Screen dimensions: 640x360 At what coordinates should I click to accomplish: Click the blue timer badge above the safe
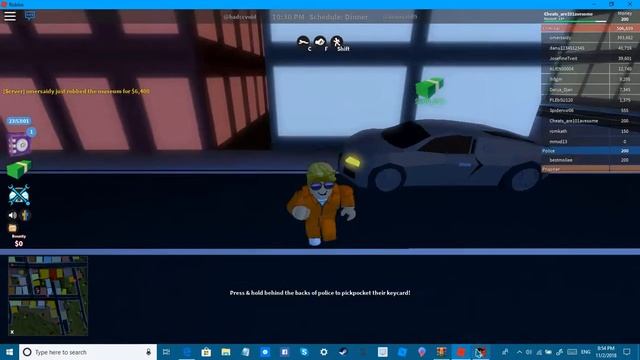[19, 121]
